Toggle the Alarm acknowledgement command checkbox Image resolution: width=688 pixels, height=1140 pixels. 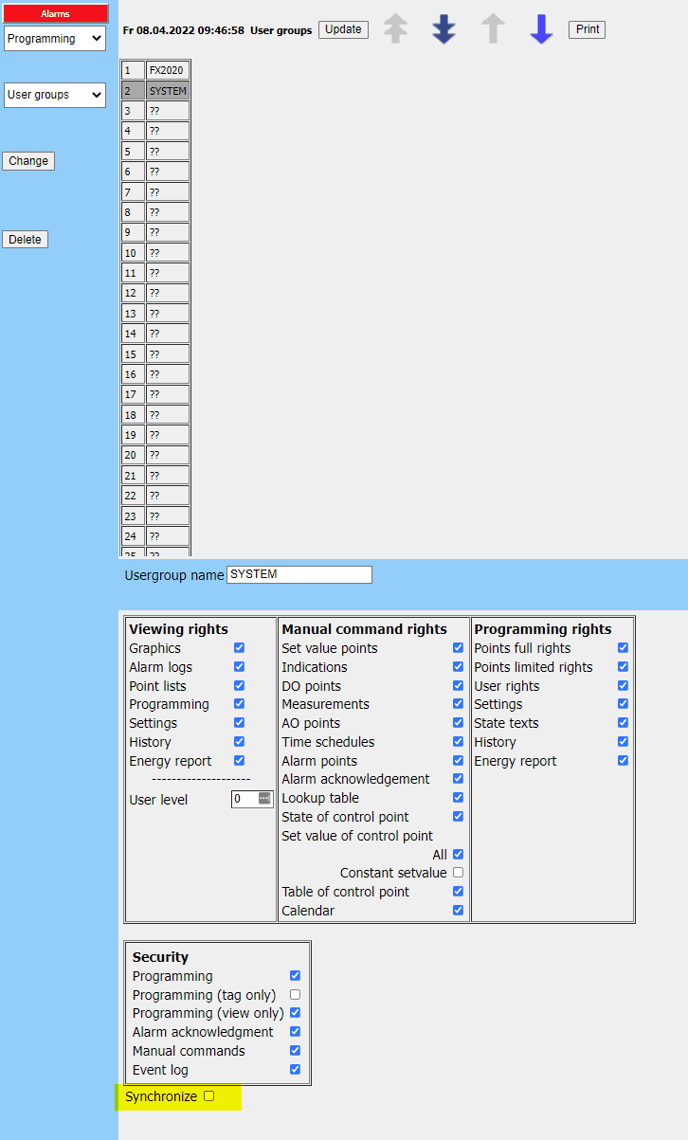click(458, 778)
